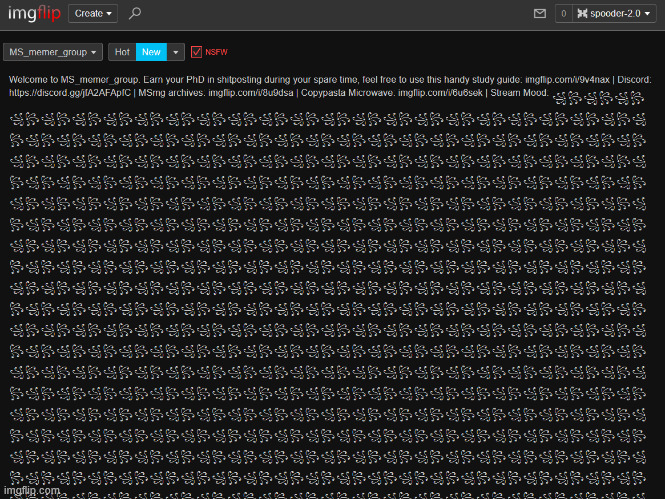Click the notification count box
Screen dimensions: 665x499
pos(564,14)
